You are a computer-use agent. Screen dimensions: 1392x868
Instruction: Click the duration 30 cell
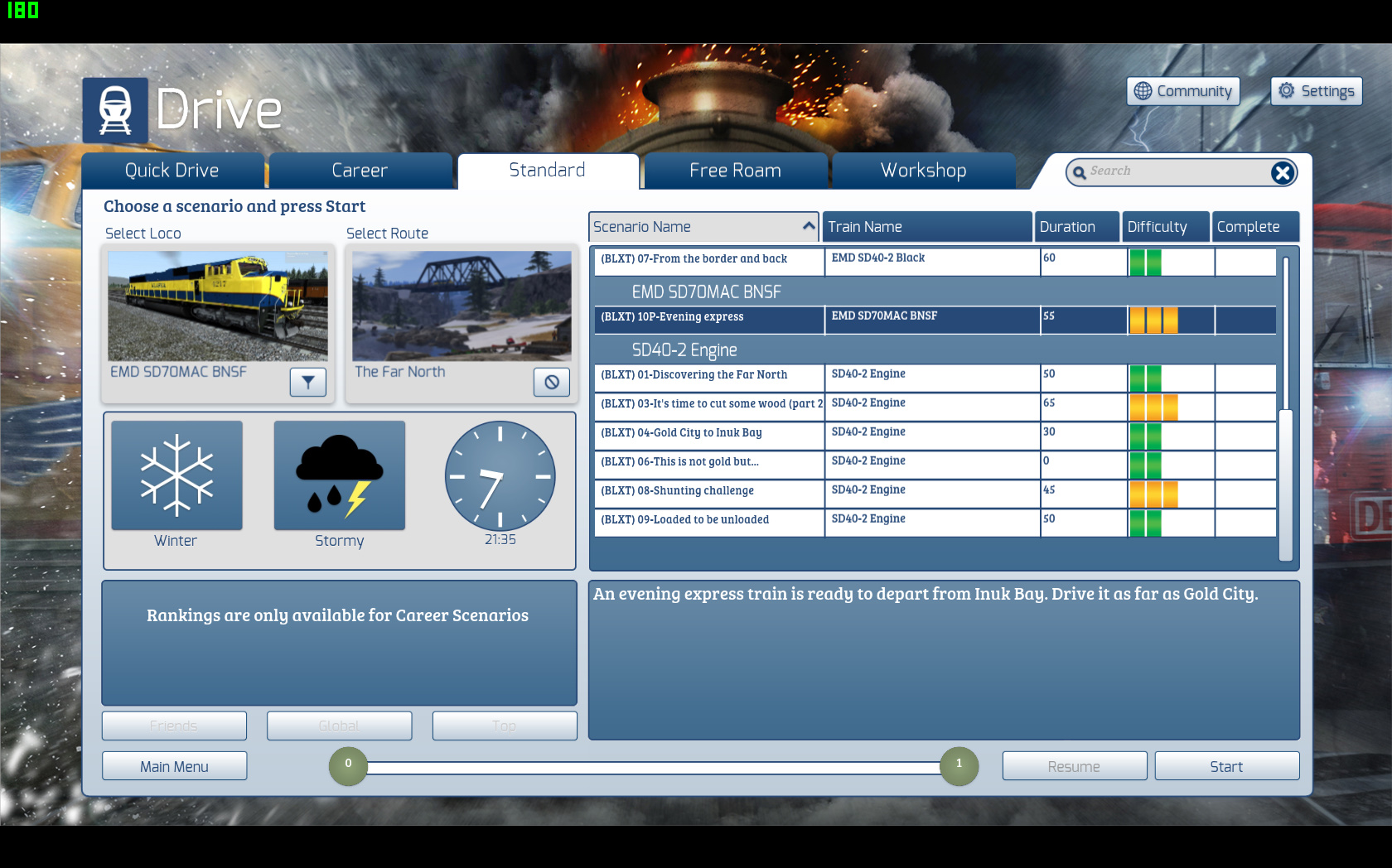pos(1084,436)
